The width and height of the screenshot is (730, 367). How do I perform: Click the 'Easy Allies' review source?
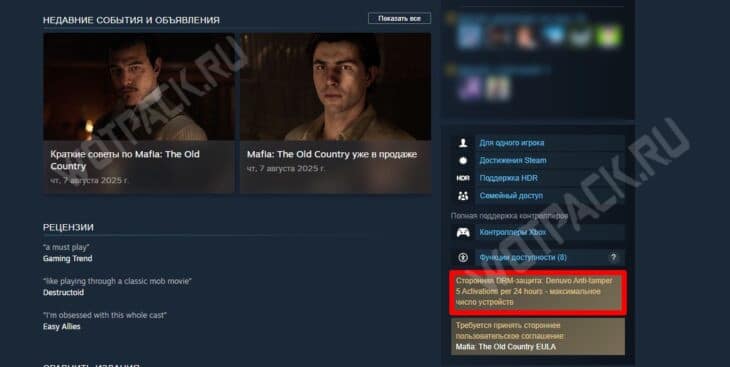pyautogui.click(x=61, y=326)
